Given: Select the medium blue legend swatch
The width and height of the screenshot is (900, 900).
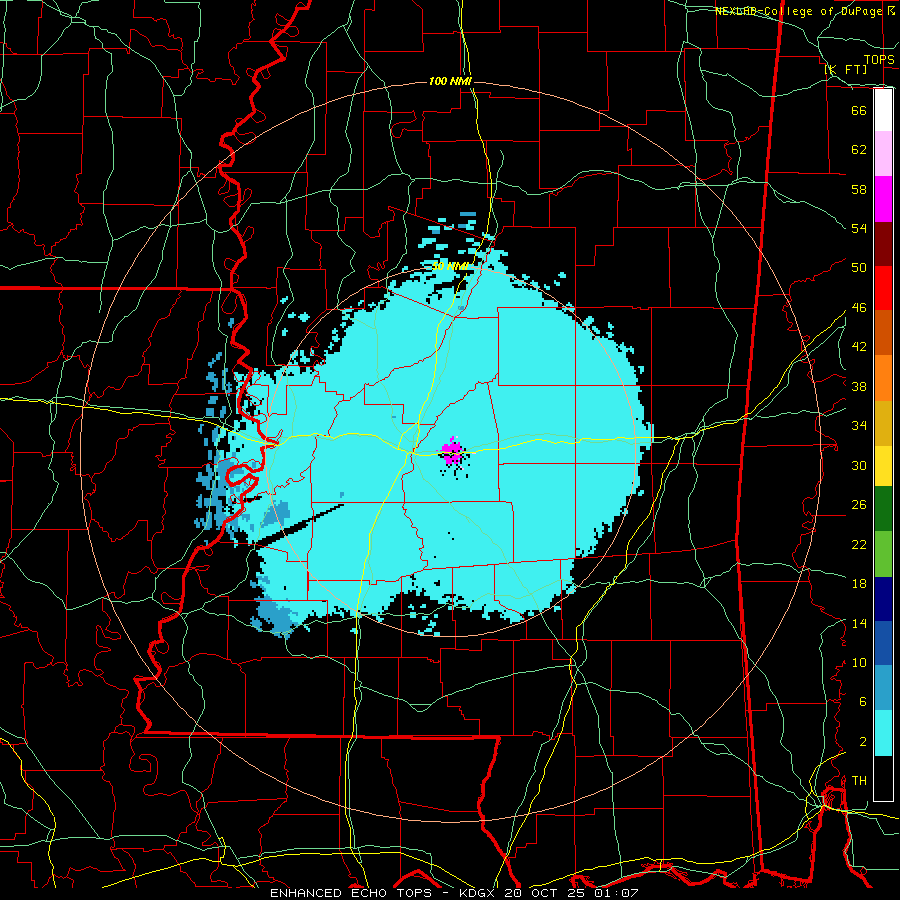Looking at the screenshot, I should point(883,643).
